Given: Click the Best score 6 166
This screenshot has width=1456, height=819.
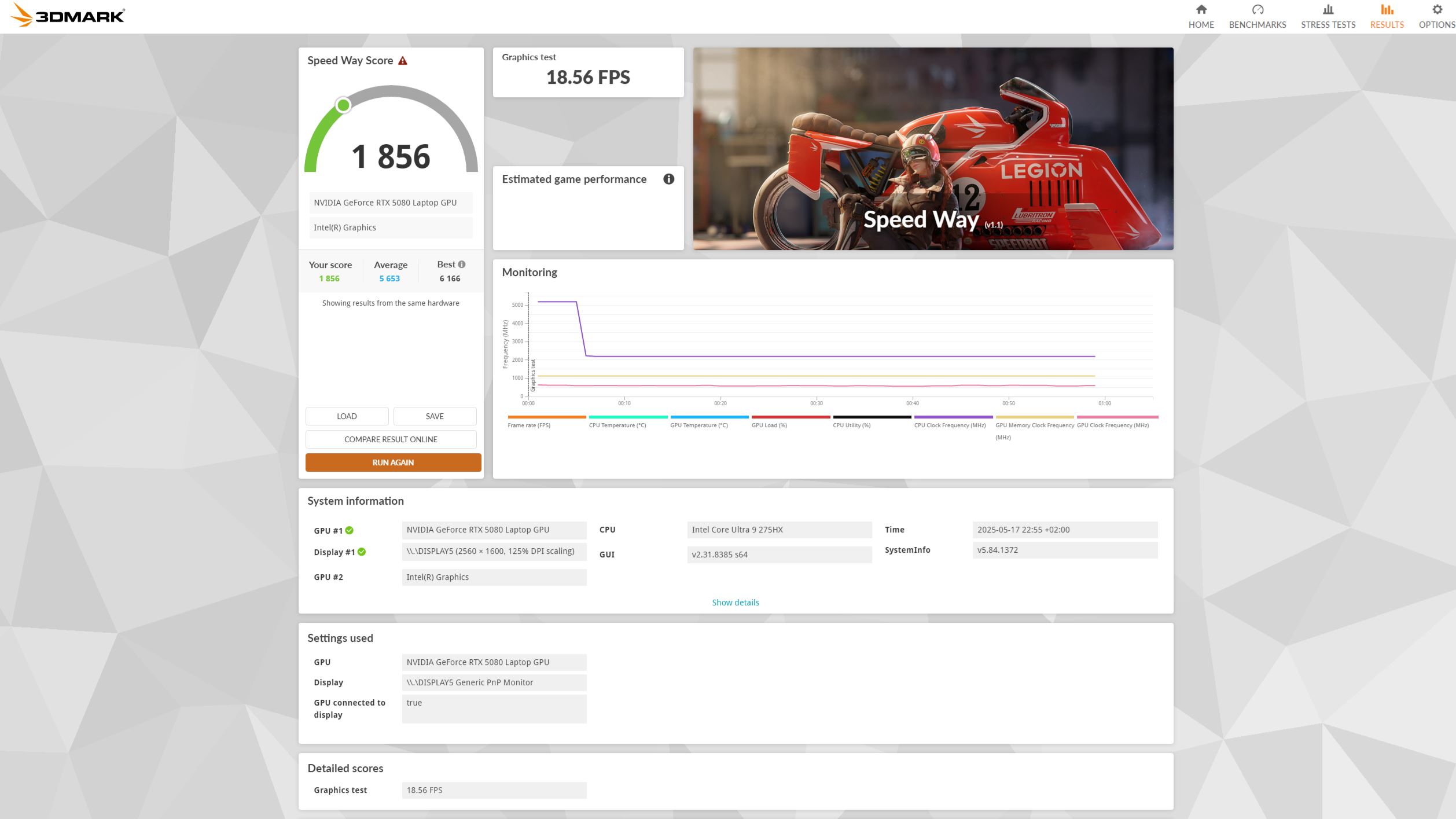Looking at the screenshot, I should point(450,278).
